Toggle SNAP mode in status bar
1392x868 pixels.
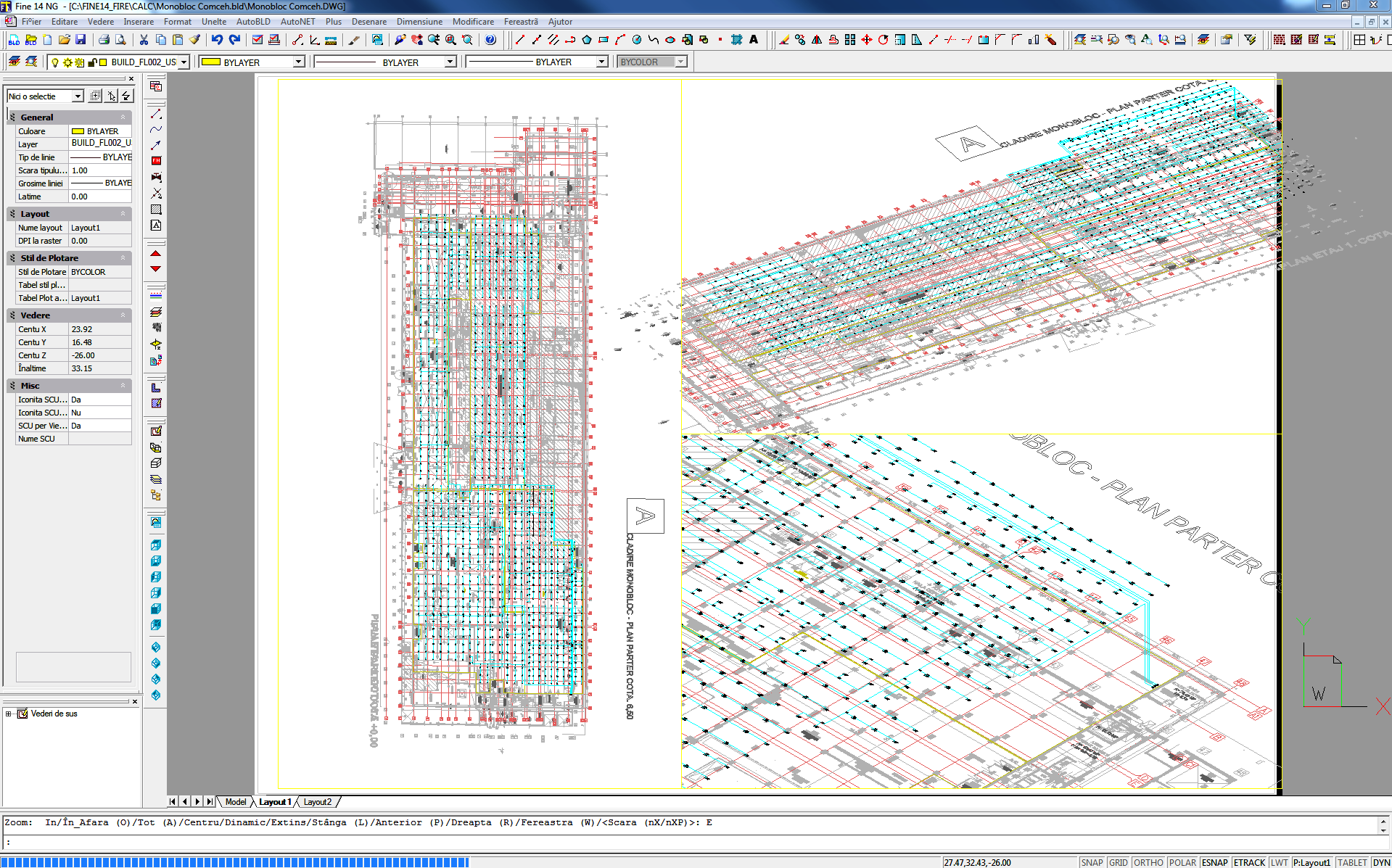(1092, 862)
